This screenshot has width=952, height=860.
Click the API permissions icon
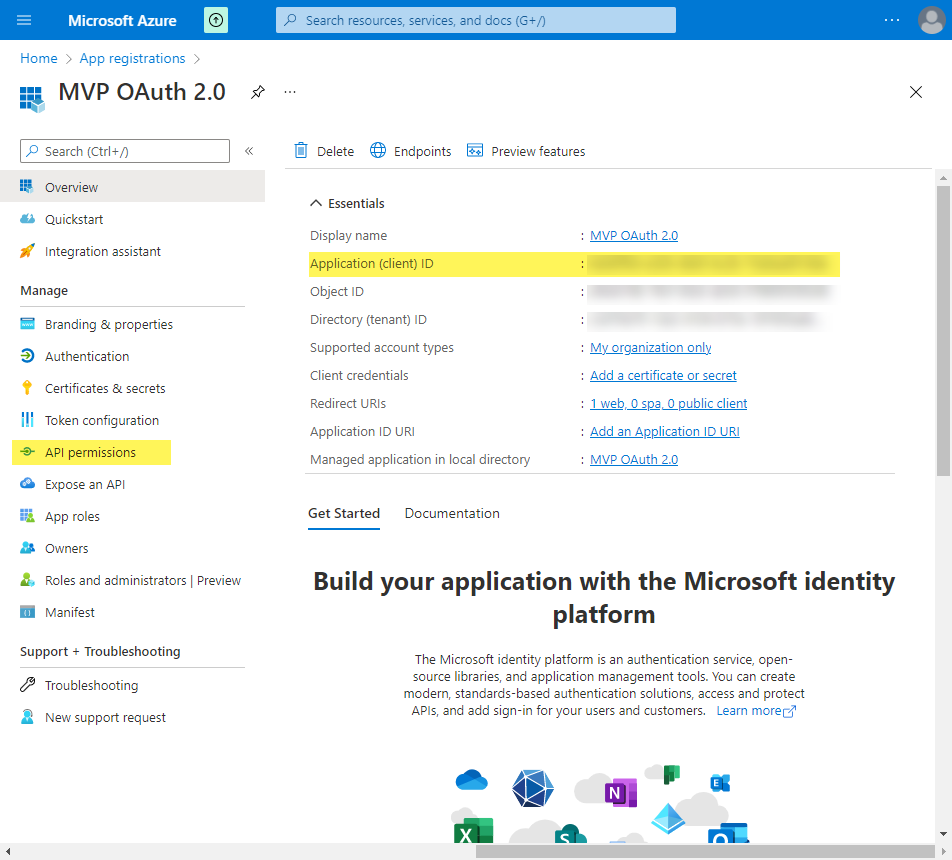(27, 452)
